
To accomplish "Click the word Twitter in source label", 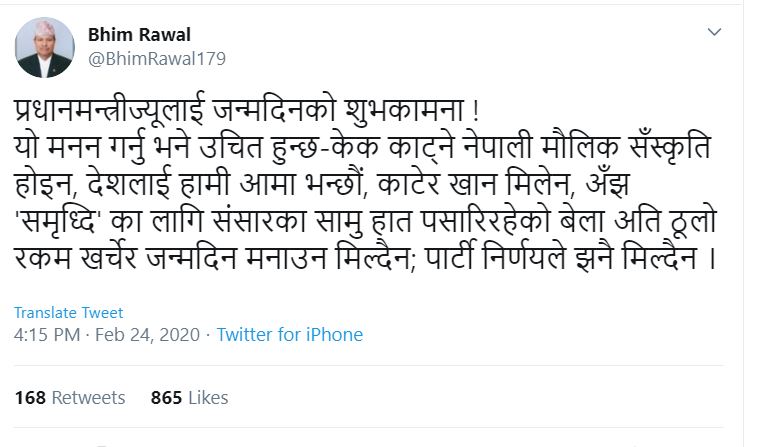I will click(244, 334).
